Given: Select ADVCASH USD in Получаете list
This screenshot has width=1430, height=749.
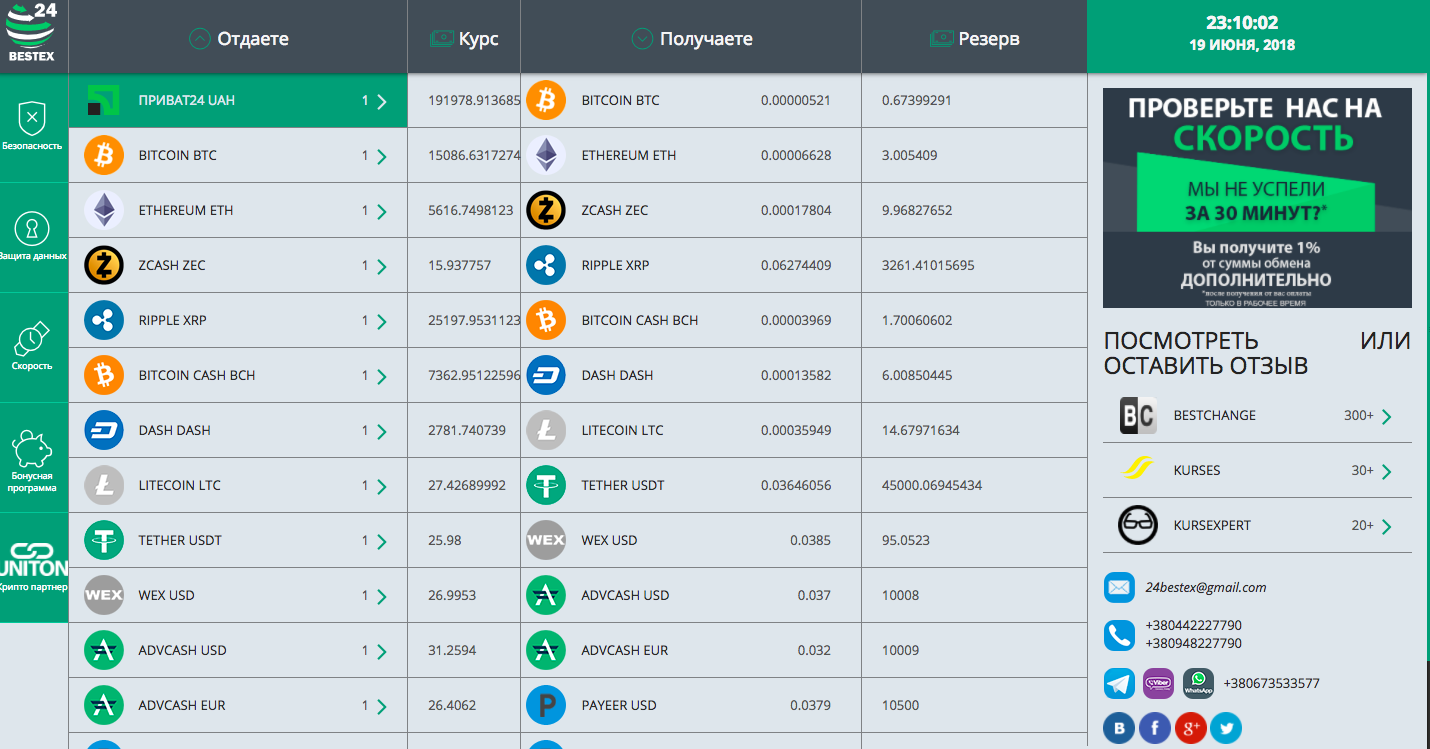Looking at the screenshot, I should (x=691, y=595).
